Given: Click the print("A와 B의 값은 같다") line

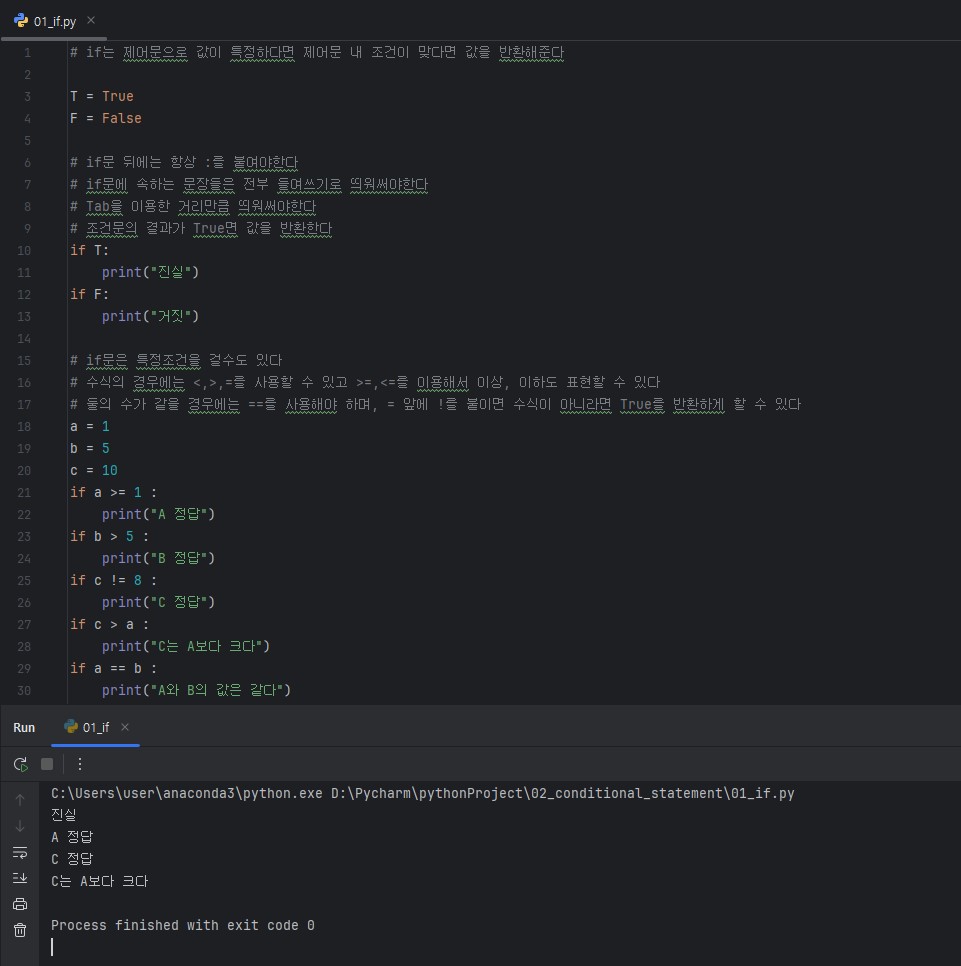Looking at the screenshot, I should click(x=196, y=690).
